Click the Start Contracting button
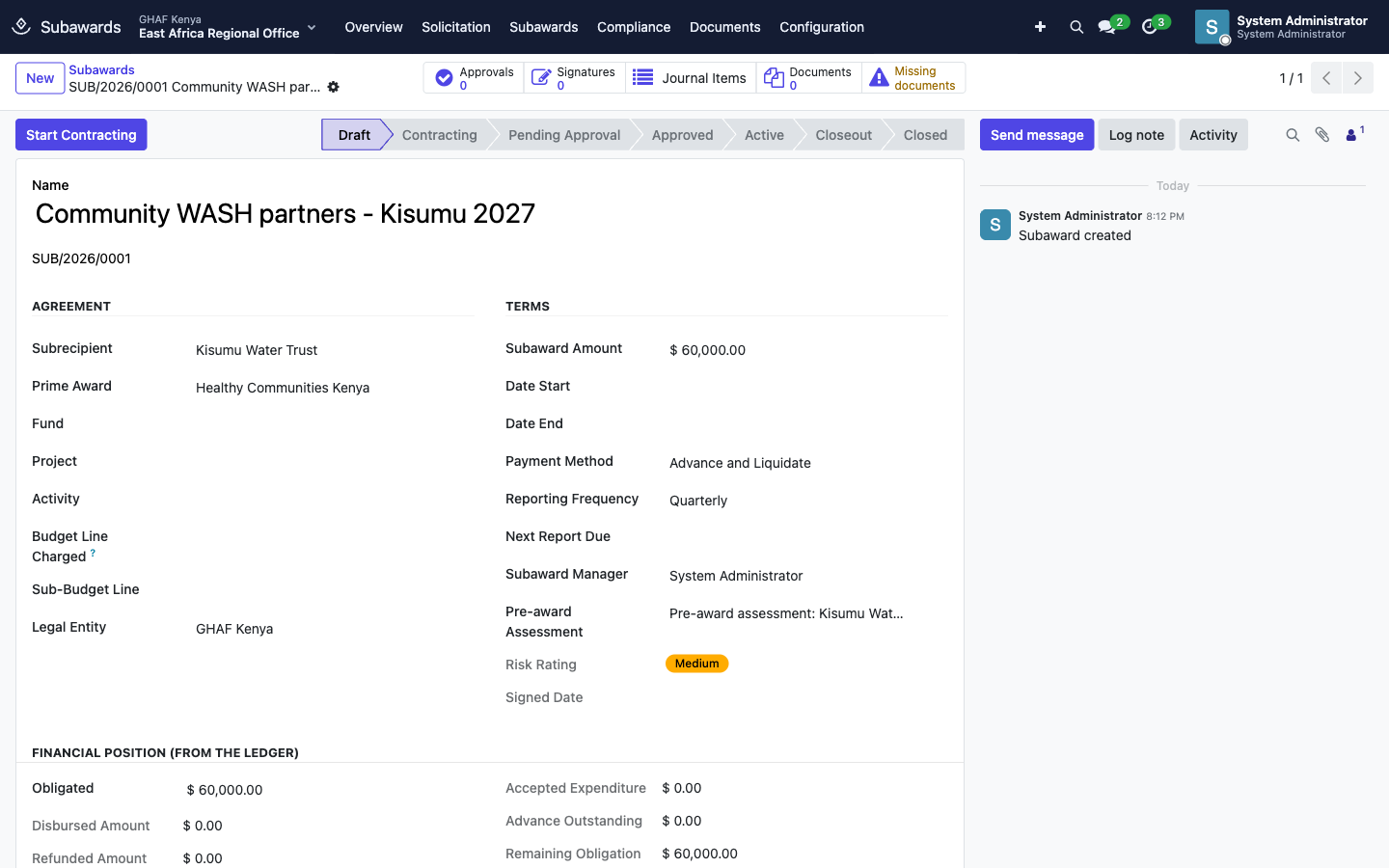 pyautogui.click(x=81, y=135)
